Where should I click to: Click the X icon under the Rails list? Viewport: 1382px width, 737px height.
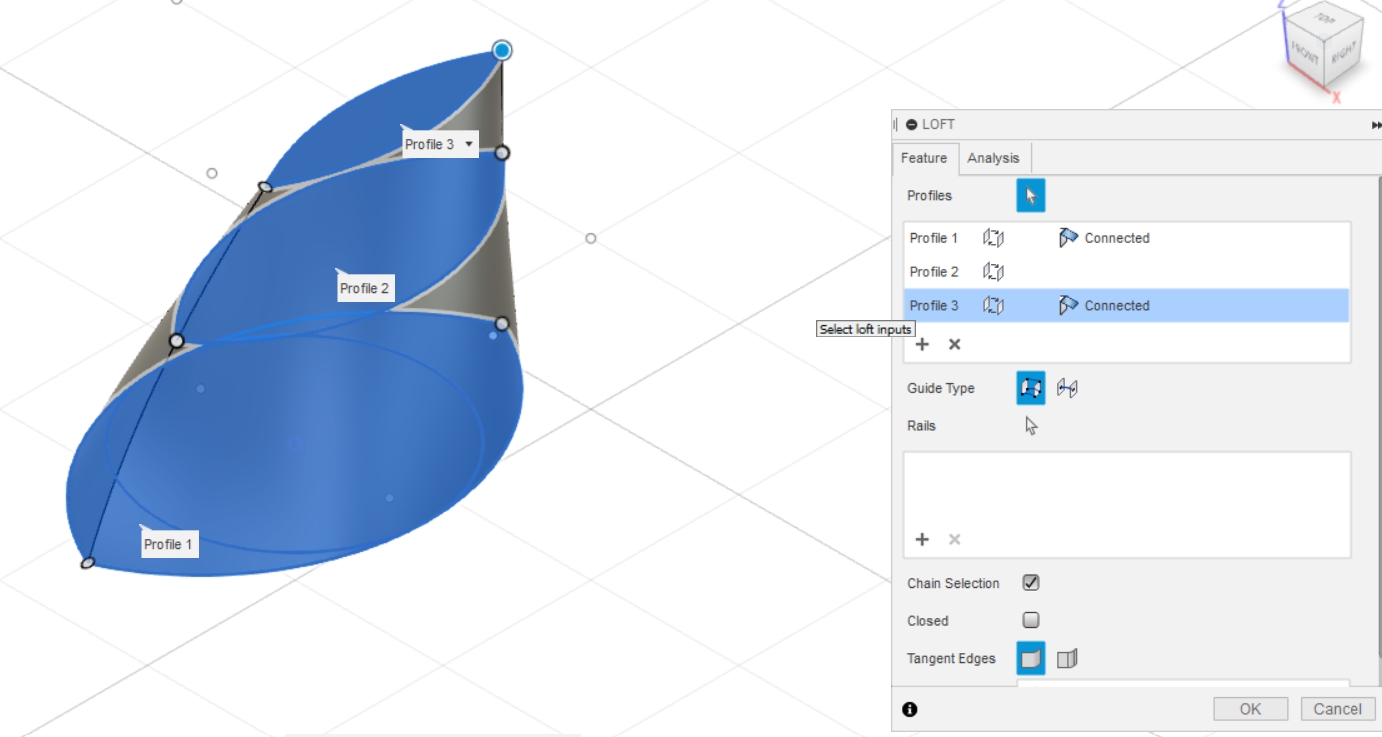954,539
